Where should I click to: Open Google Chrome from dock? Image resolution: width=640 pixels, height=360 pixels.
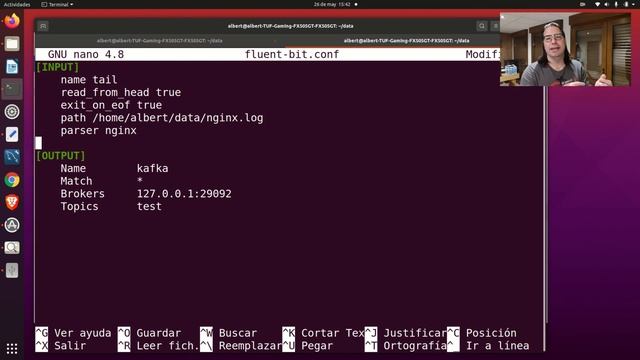click(12, 180)
